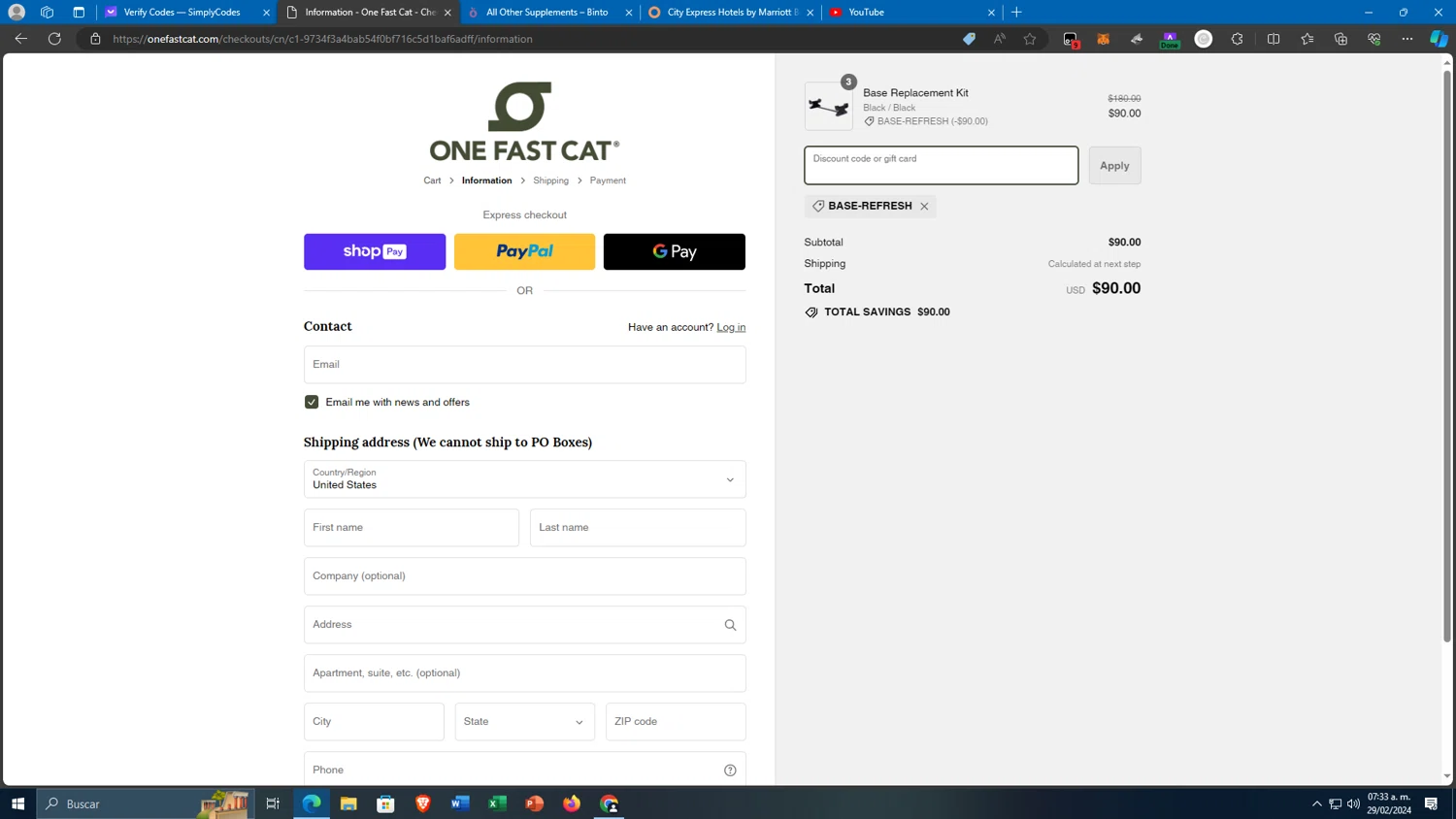Click Discount code or gift card field

941,166
